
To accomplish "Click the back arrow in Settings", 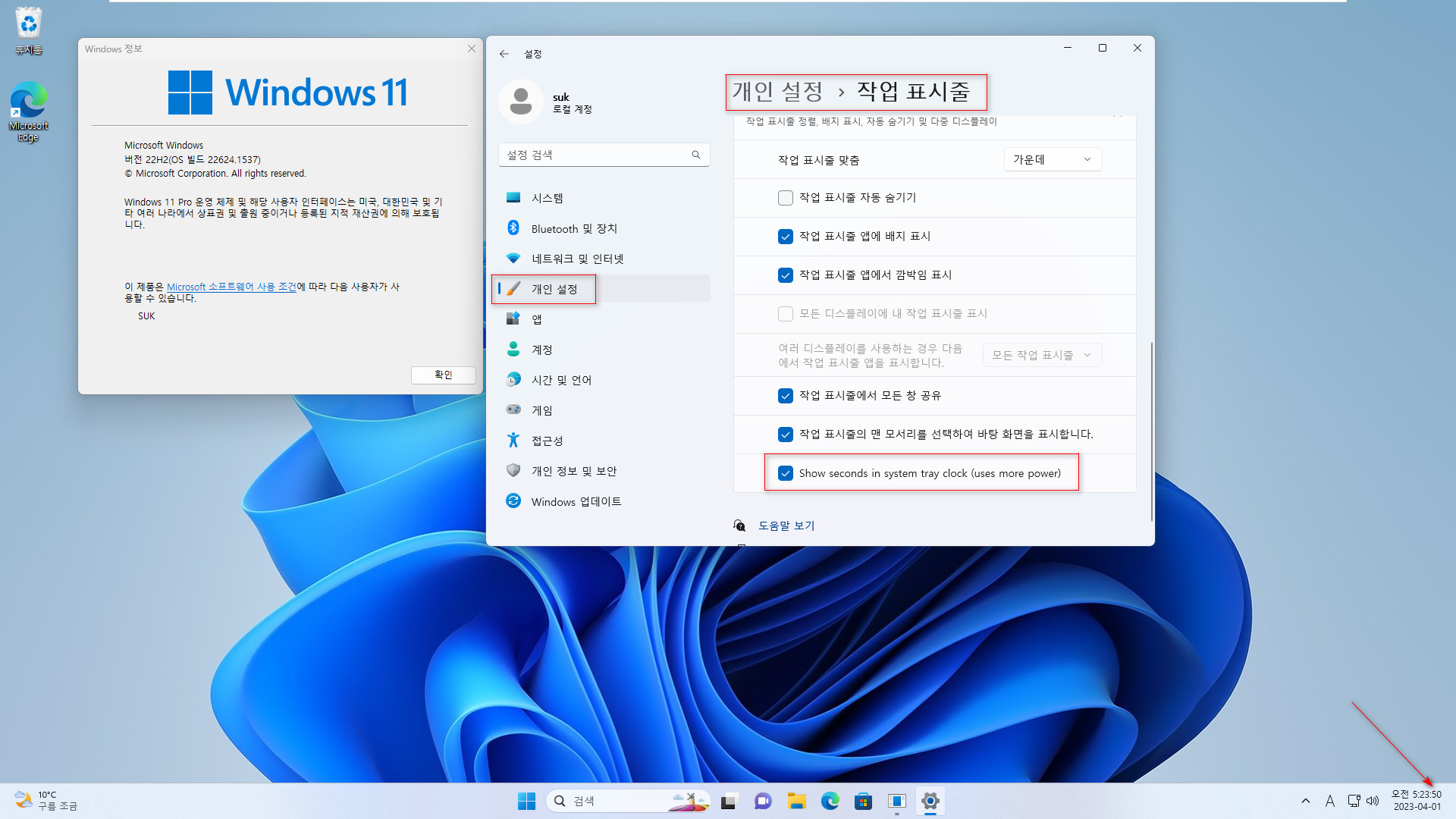I will pos(504,54).
